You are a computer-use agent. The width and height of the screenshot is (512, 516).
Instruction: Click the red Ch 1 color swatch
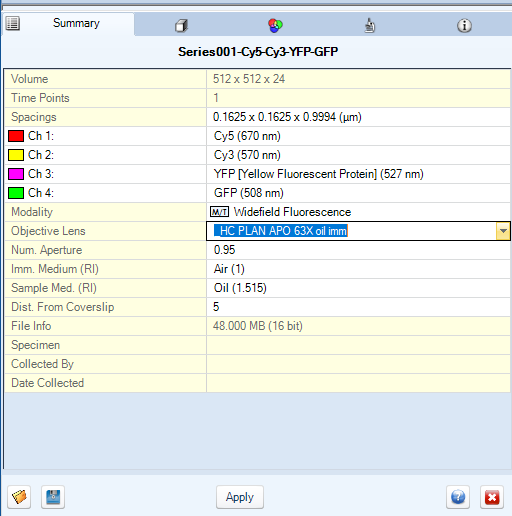[16, 136]
